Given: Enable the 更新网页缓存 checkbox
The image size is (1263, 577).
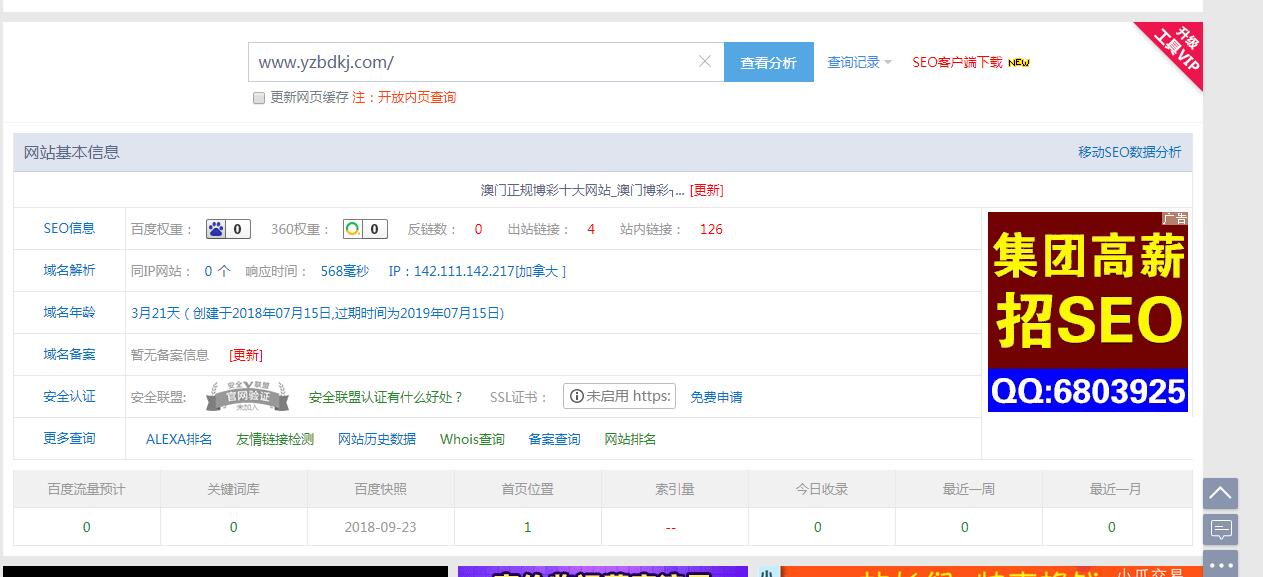Looking at the screenshot, I should point(259,98).
